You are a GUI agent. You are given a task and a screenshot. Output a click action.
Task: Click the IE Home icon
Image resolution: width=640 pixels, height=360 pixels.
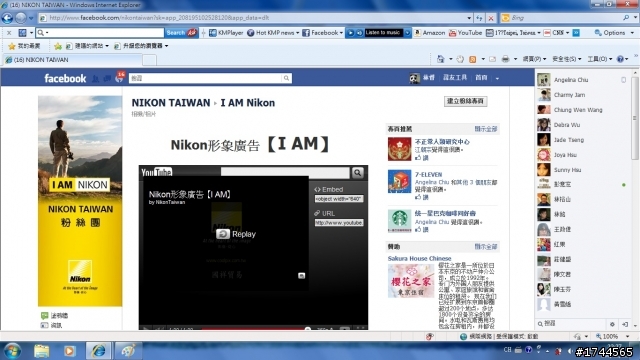[440, 59]
